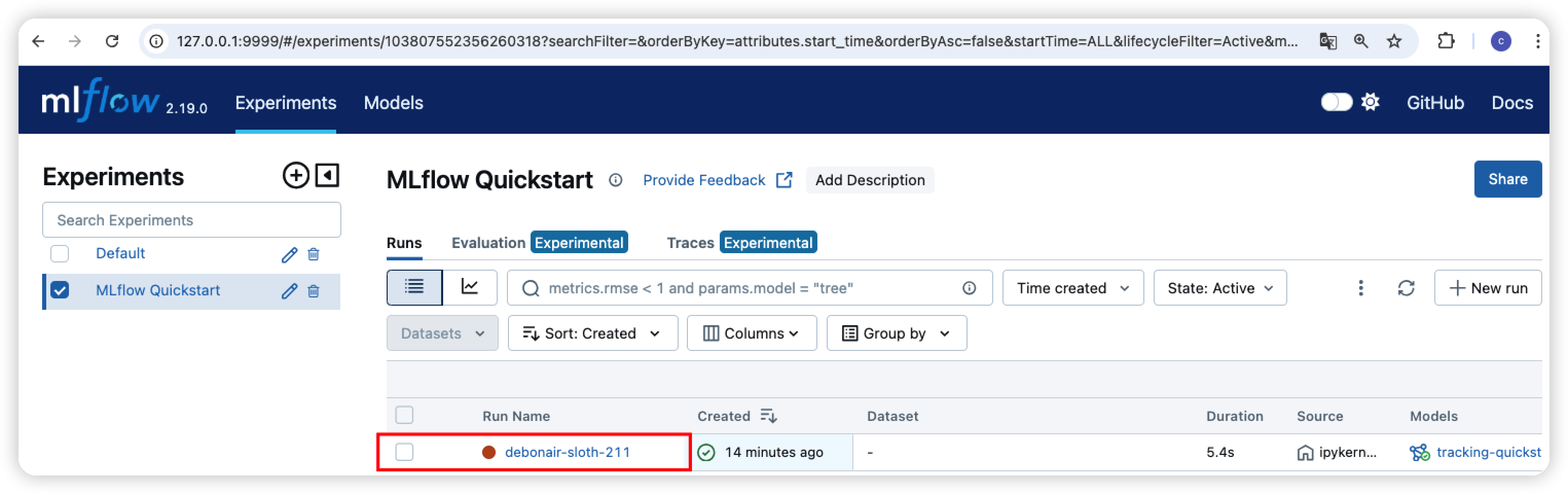Open the three-dot more options menu
This screenshot has height=494, width=1568.
1360,288
